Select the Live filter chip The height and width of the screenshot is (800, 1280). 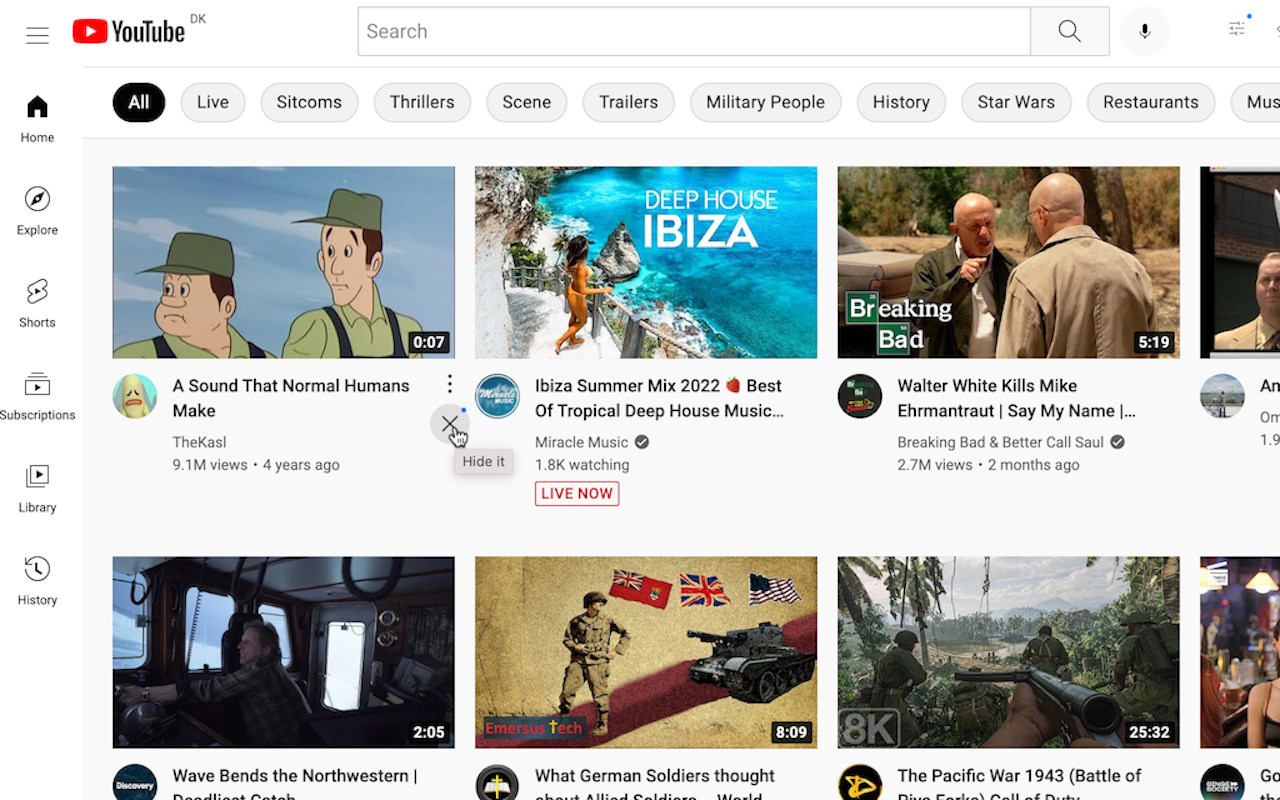[213, 102]
